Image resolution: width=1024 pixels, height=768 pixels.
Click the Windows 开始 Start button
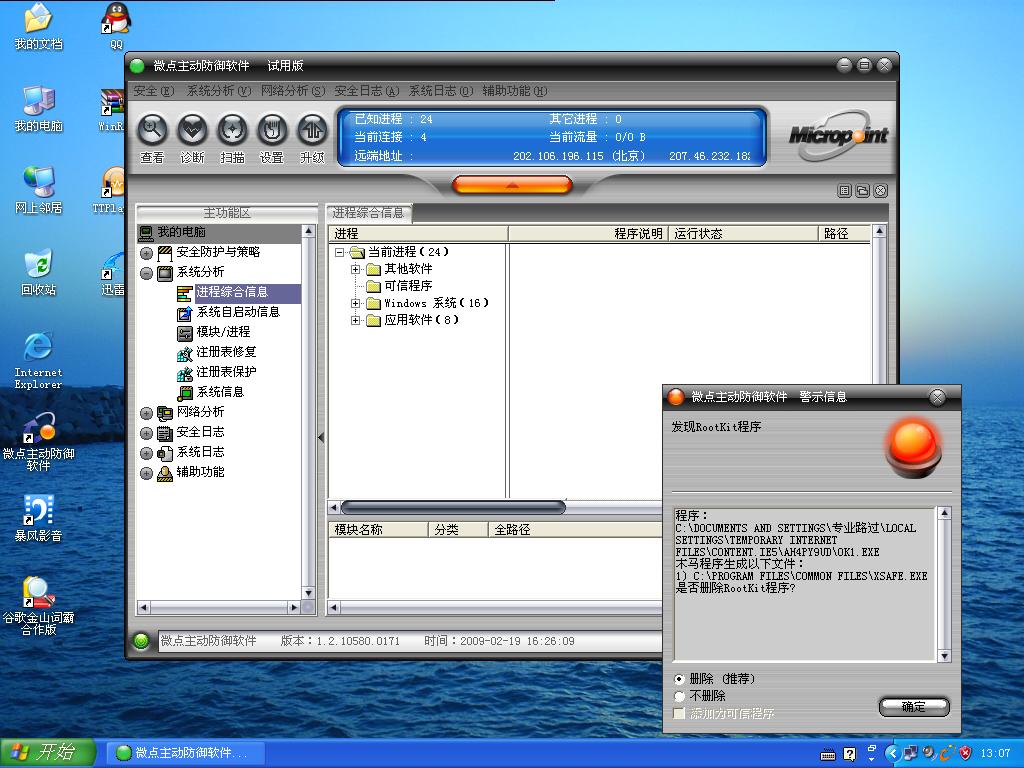(x=48, y=752)
